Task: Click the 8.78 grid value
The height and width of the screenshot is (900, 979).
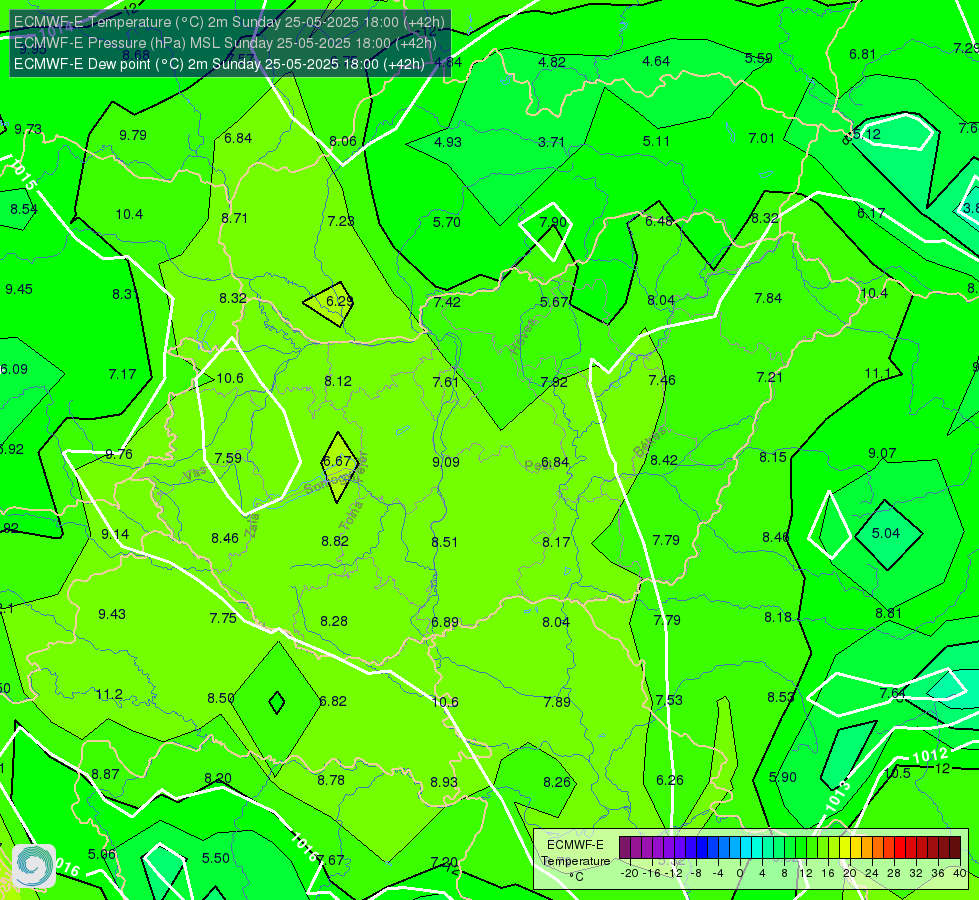Action: [x=331, y=780]
